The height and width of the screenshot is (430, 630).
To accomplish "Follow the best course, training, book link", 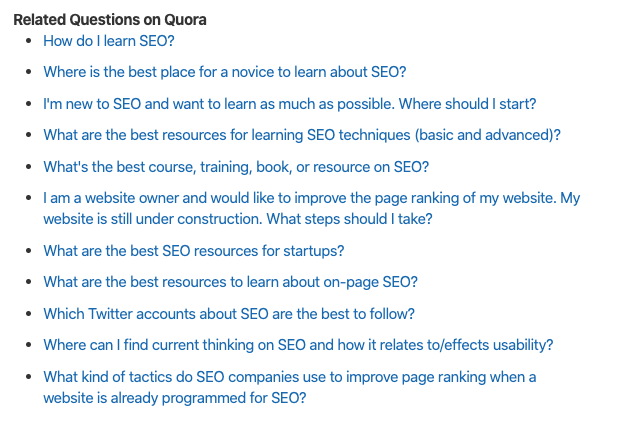I will click(x=236, y=167).
